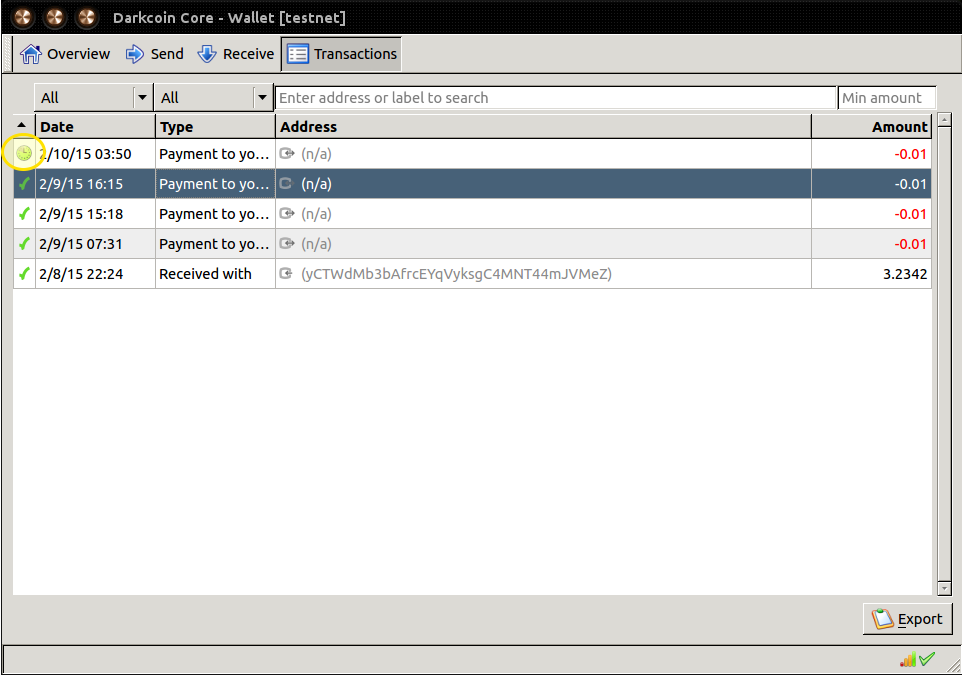The height and width of the screenshot is (675, 962).
Task: Open the Overview tab
Action: (x=64, y=54)
